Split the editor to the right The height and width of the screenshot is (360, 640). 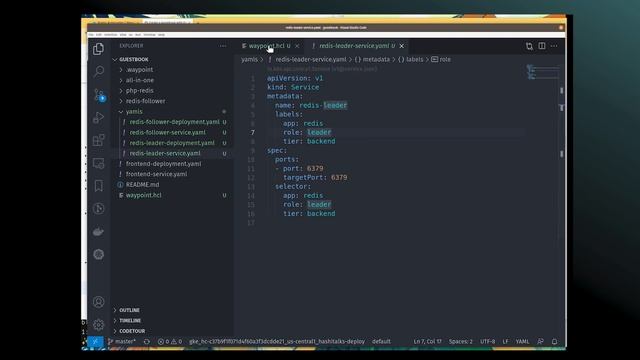(x=542, y=46)
